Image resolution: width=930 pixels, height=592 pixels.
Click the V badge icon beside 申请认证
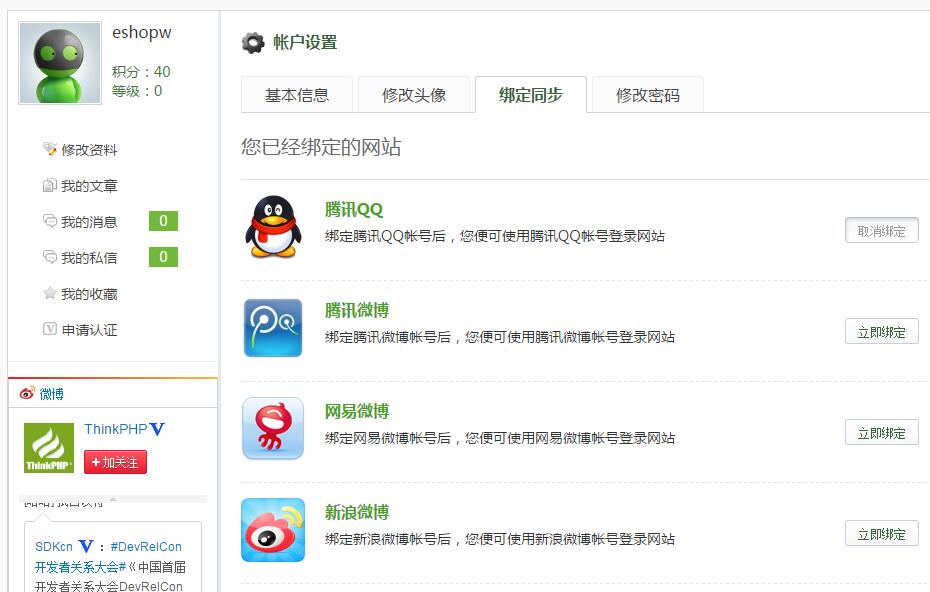click(x=50, y=329)
